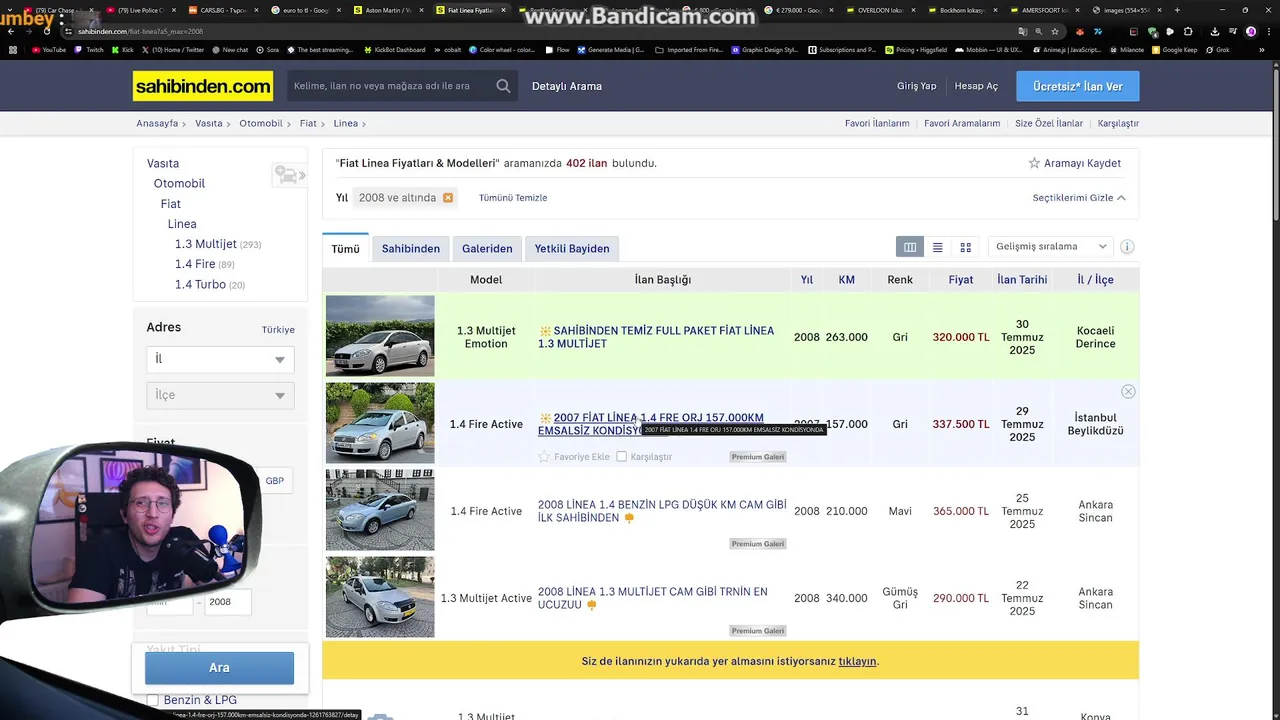The image size is (1280, 720).
Task: Enable the Benzin & LPG checkbox
Action: 153,700
